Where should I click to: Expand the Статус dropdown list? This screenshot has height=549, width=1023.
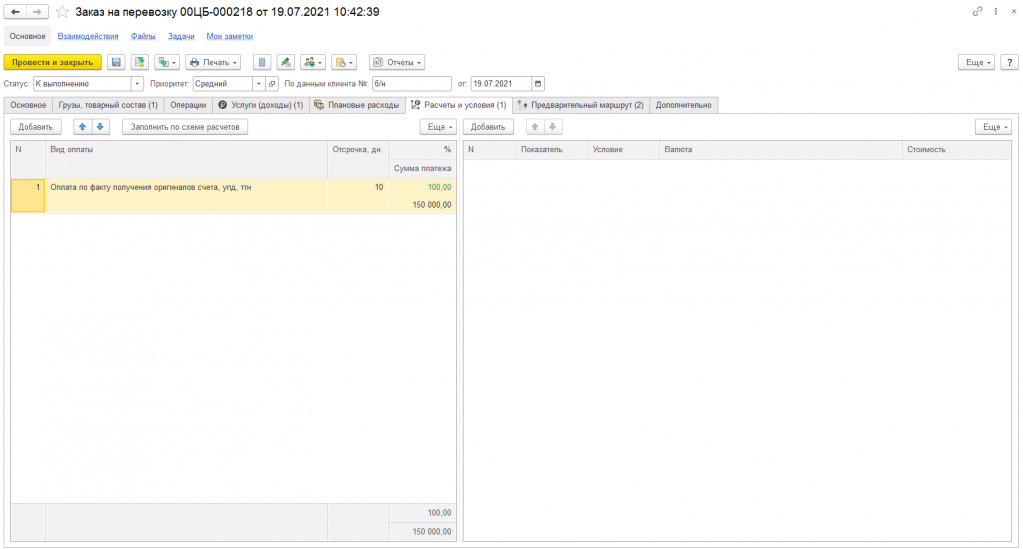point(137,84)
